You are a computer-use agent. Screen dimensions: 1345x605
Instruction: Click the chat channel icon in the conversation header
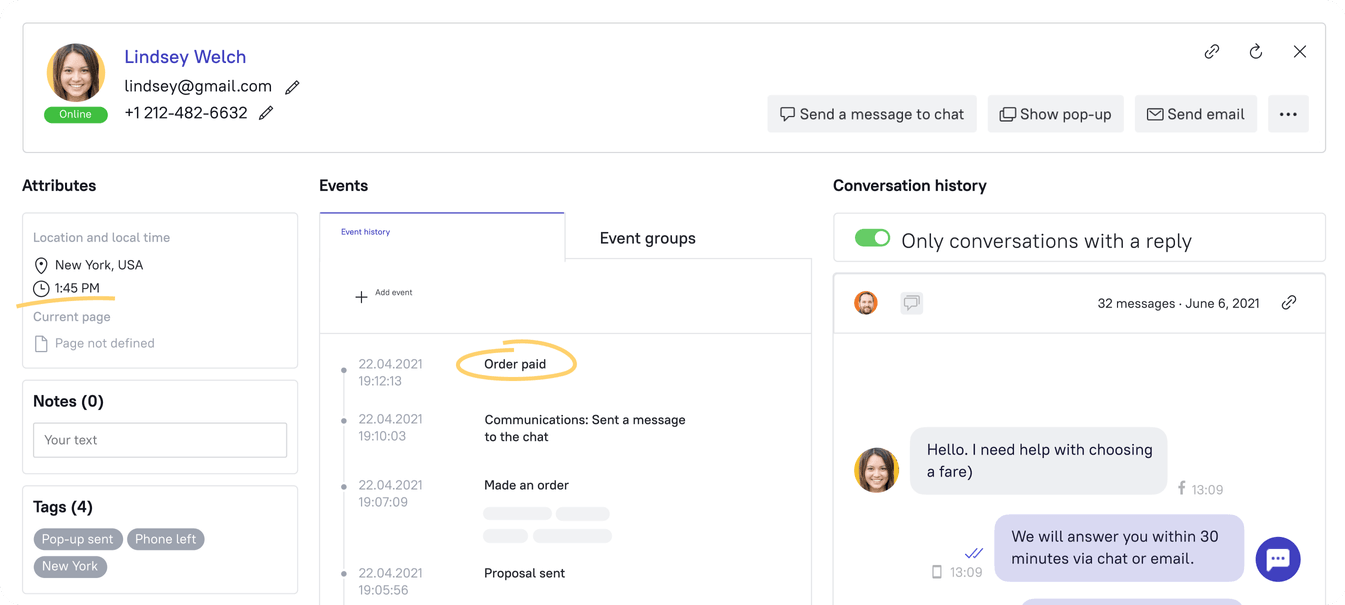coord(911,303)
